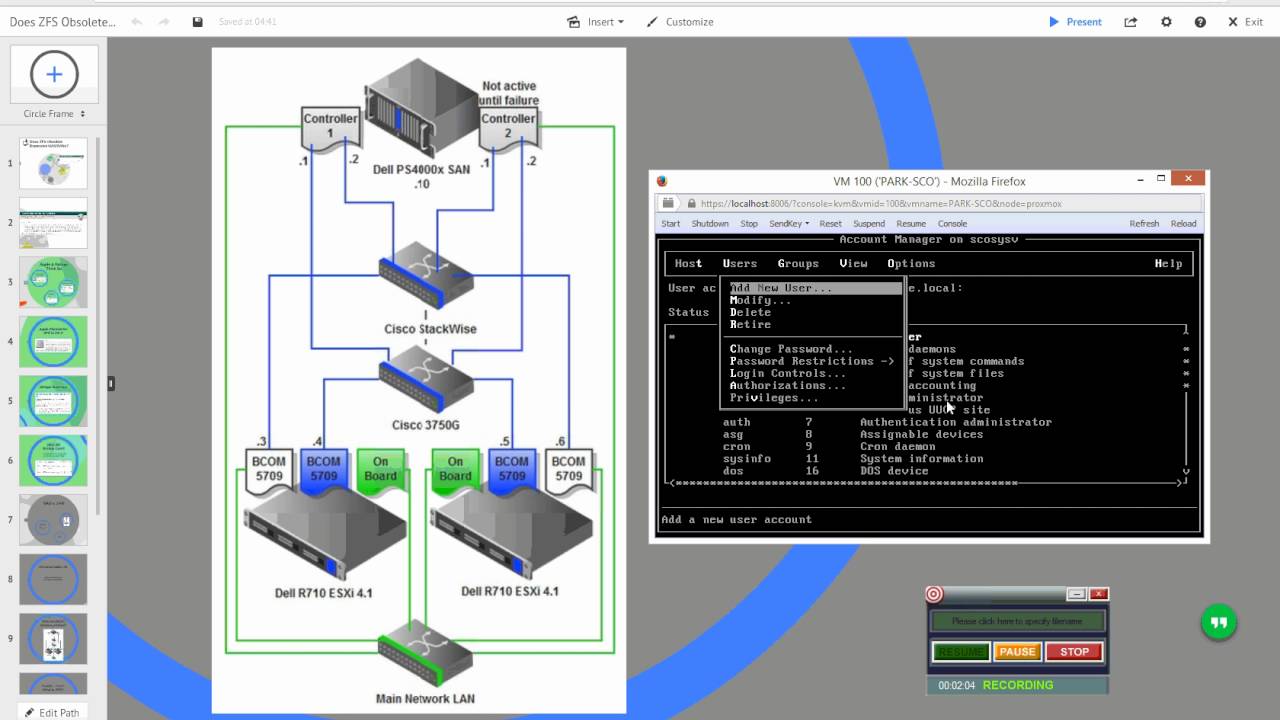1280x720 pixels.
Task: Click the redo arrow in Prezi toolbar
Action: click(163, 21)
